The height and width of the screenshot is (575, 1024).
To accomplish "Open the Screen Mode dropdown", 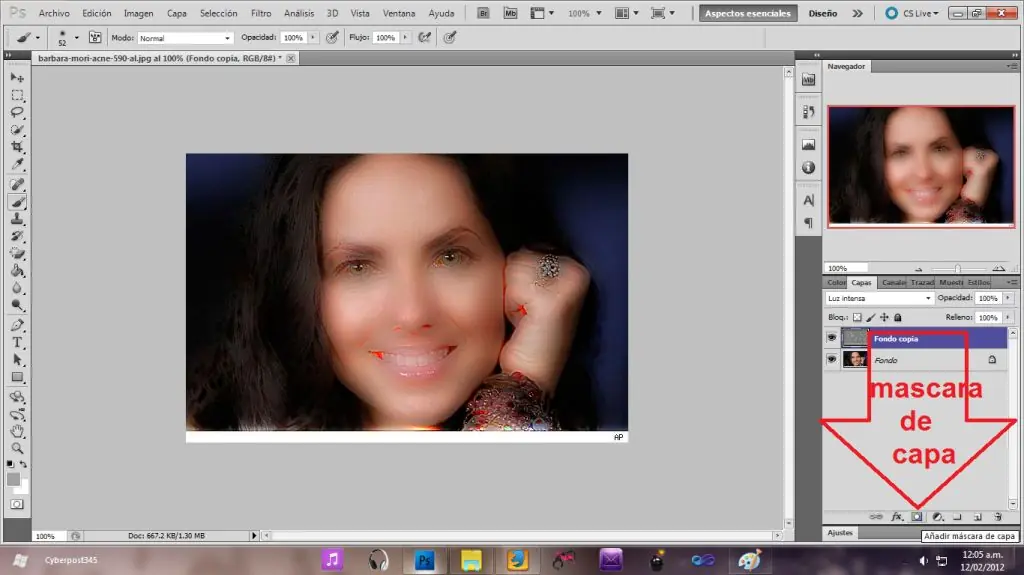I will click(664, 13).
